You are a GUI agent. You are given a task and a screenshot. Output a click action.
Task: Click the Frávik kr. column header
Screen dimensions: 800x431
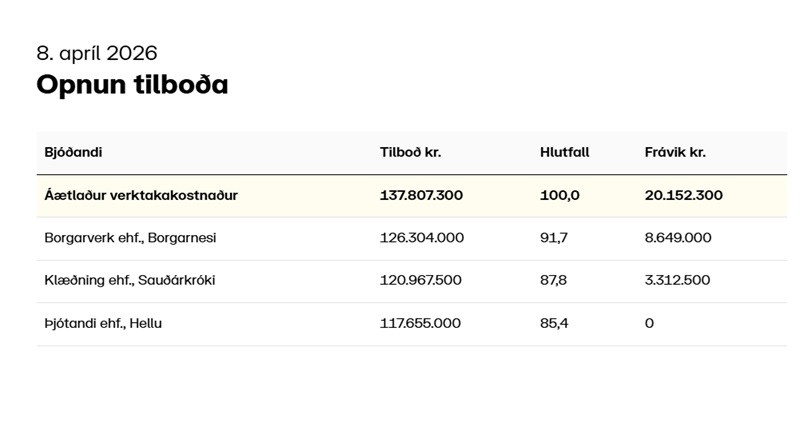click(675, 153)
